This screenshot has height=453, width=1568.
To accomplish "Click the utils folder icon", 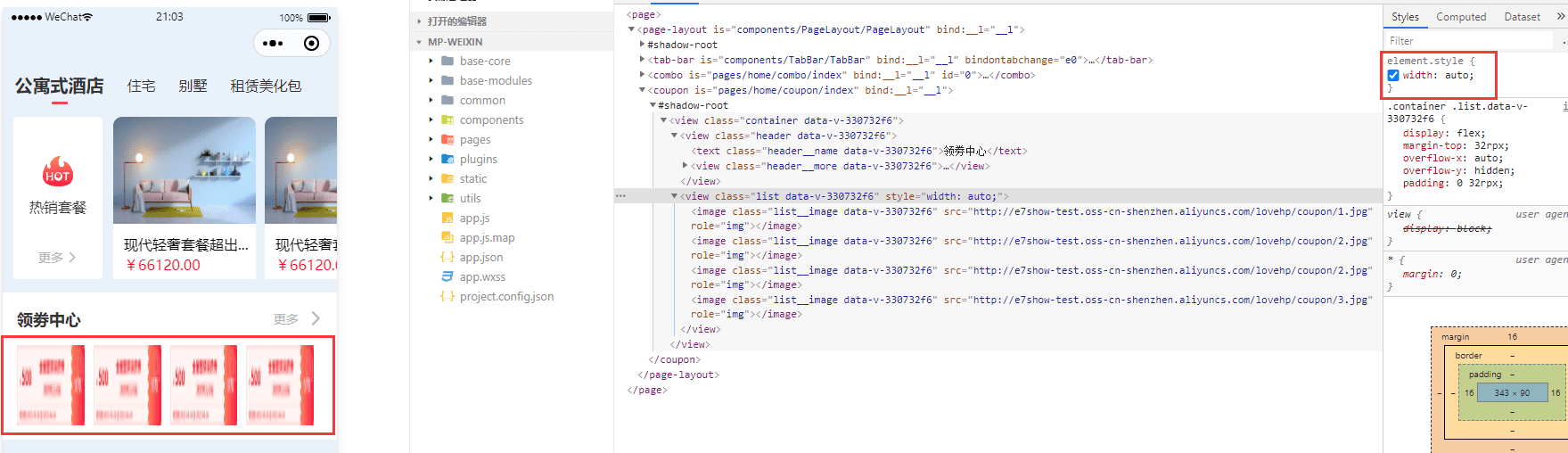I will tap(447, 198).
